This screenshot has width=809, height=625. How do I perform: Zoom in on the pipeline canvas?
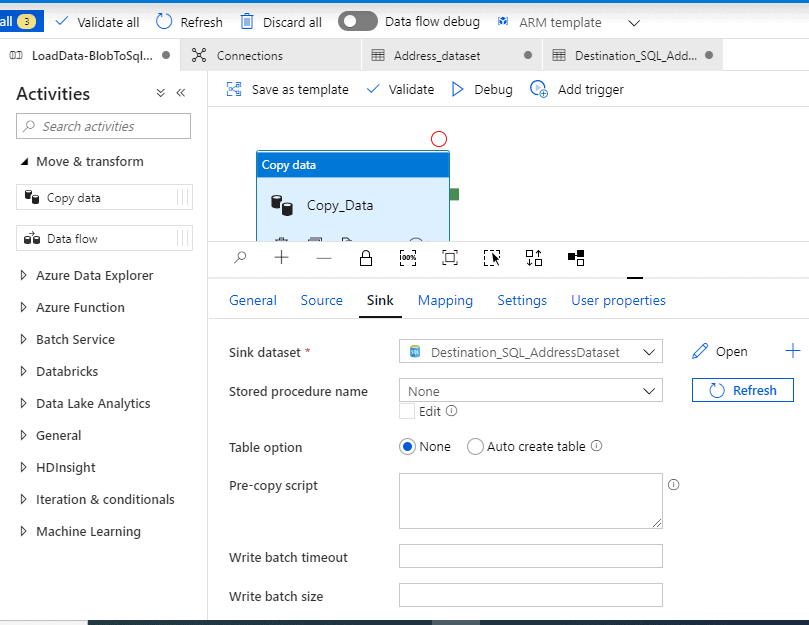coord(282,257)
